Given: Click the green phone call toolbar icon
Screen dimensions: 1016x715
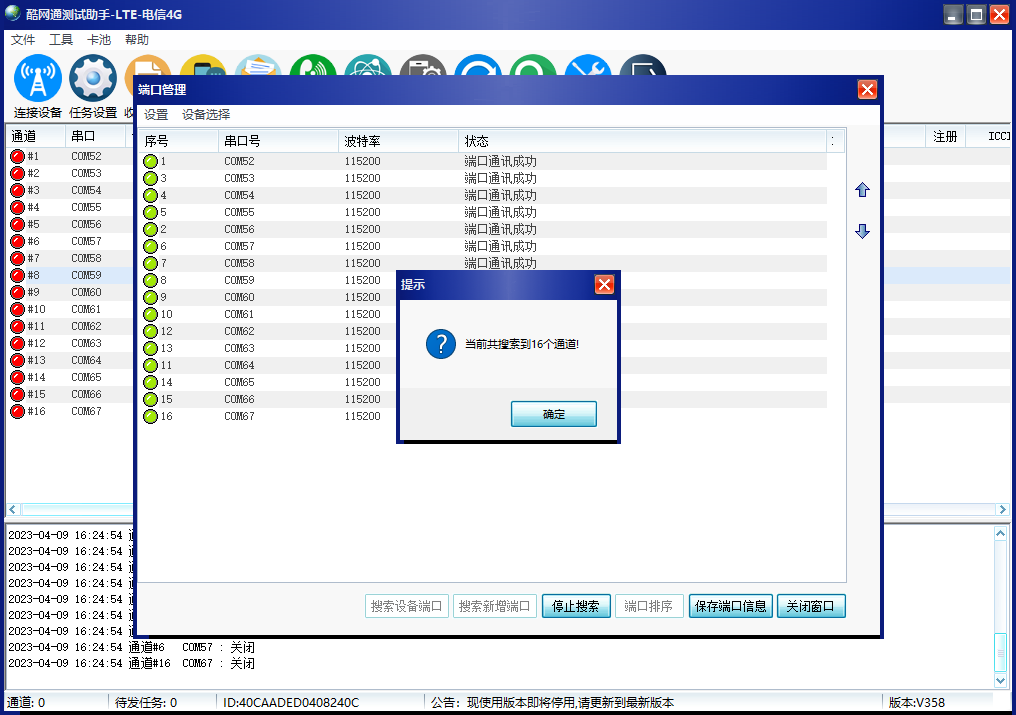Looking at the screenshot, I should [313, 65].
